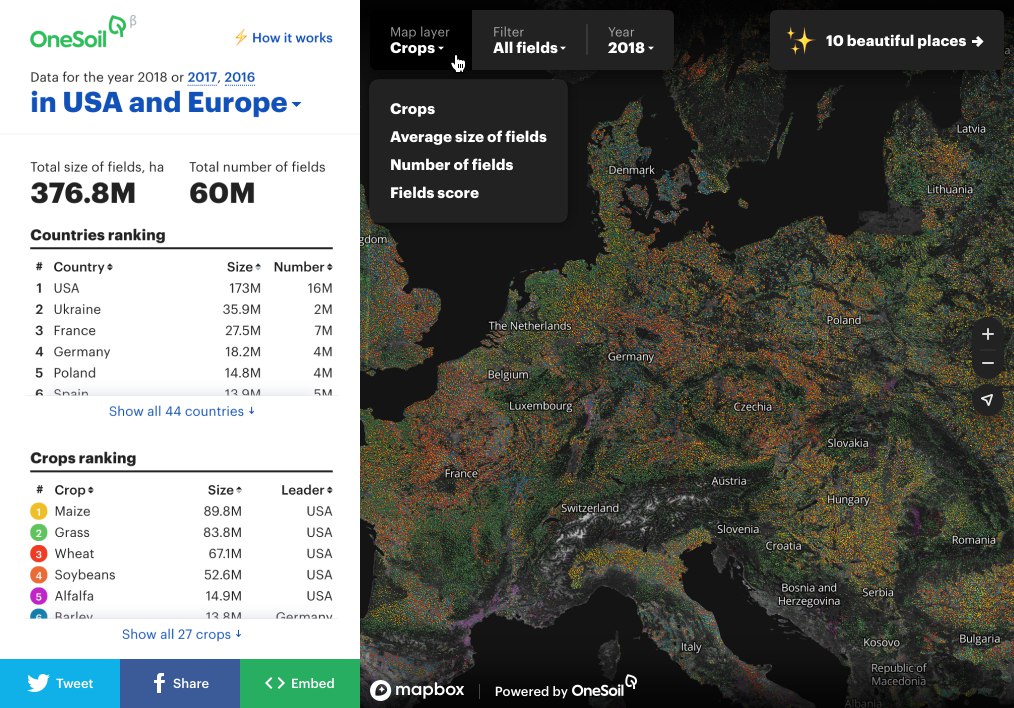Select the Germany row in countries ranking

[182, 352]
